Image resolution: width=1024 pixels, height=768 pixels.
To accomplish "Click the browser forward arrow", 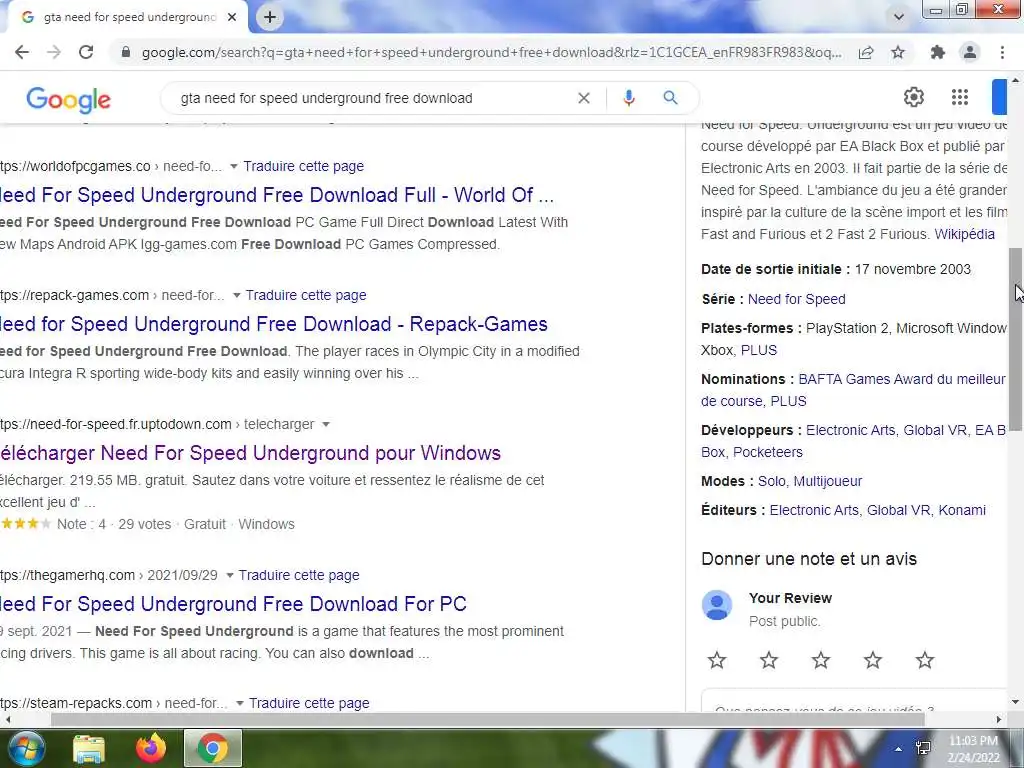I will pos(54,52).
